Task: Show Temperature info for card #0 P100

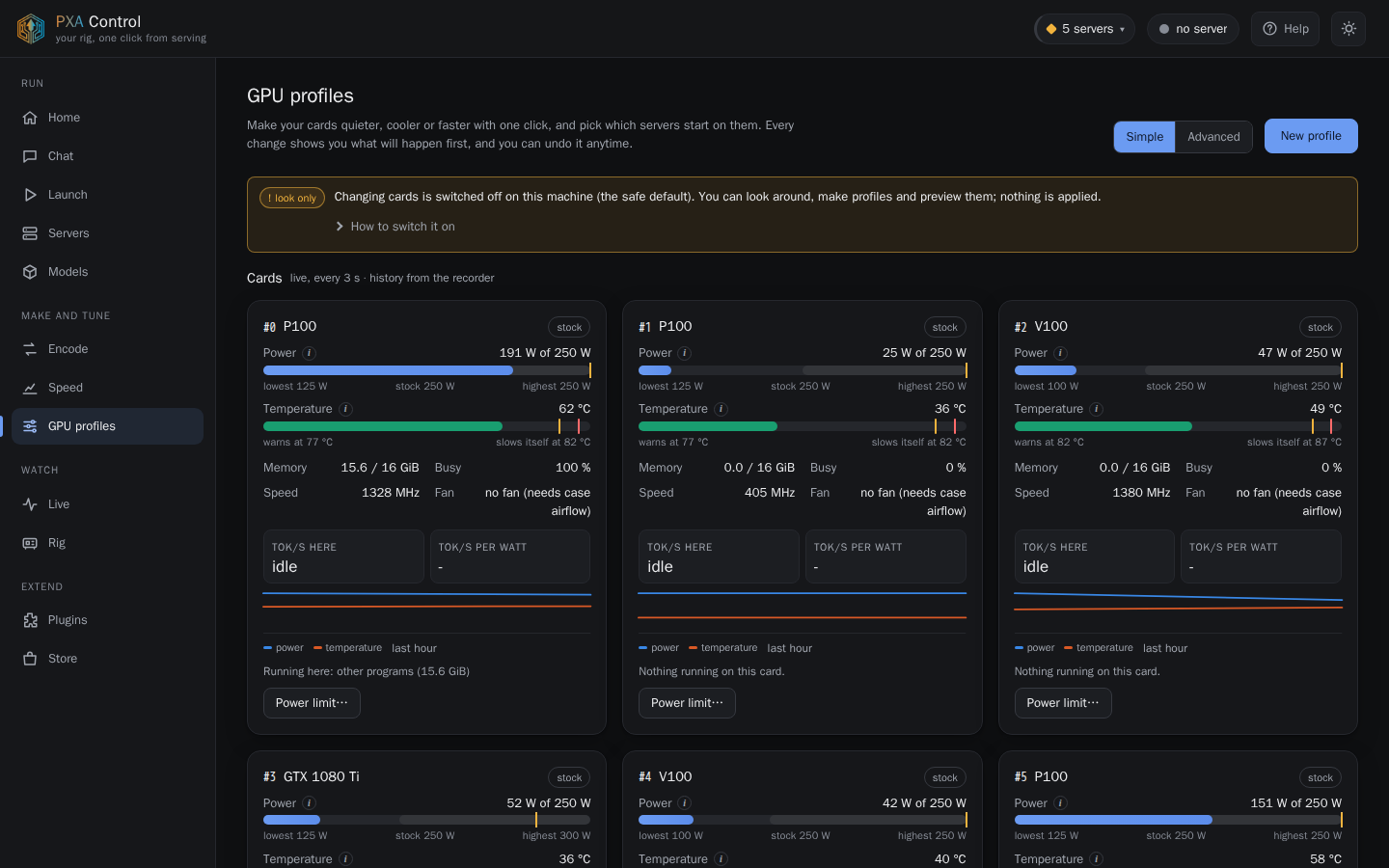Action: point(346,409)
